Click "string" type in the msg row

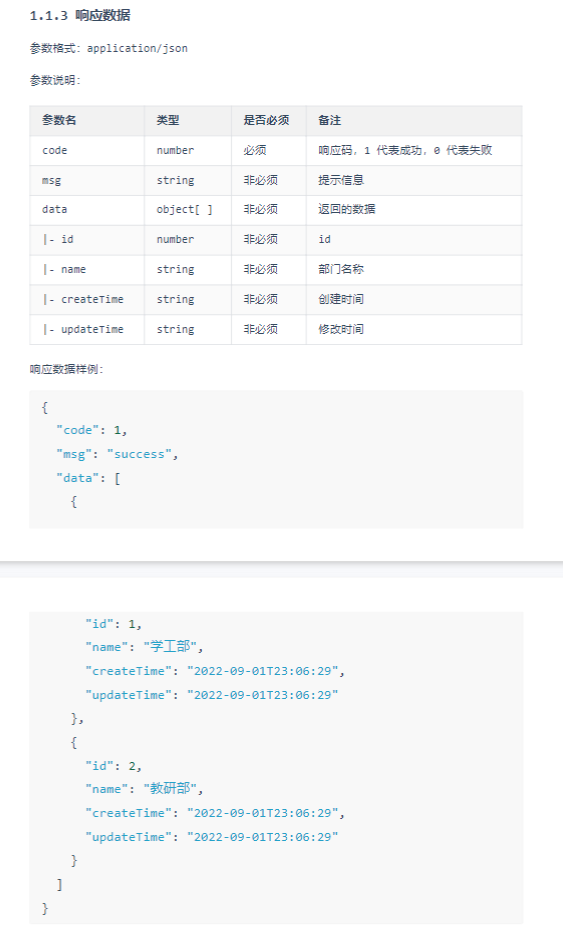point(175,180)
